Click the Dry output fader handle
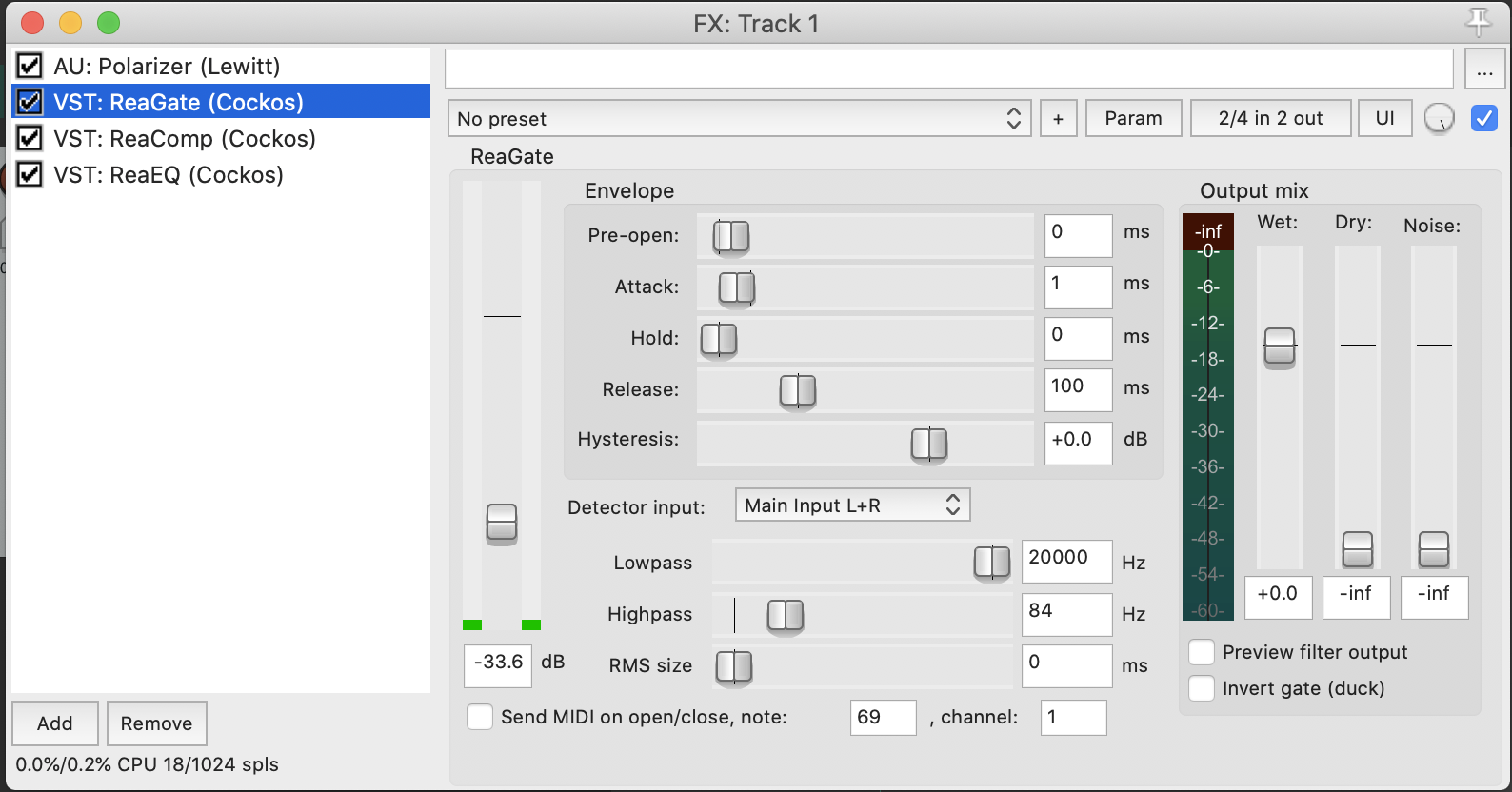 coord(1357,550)
